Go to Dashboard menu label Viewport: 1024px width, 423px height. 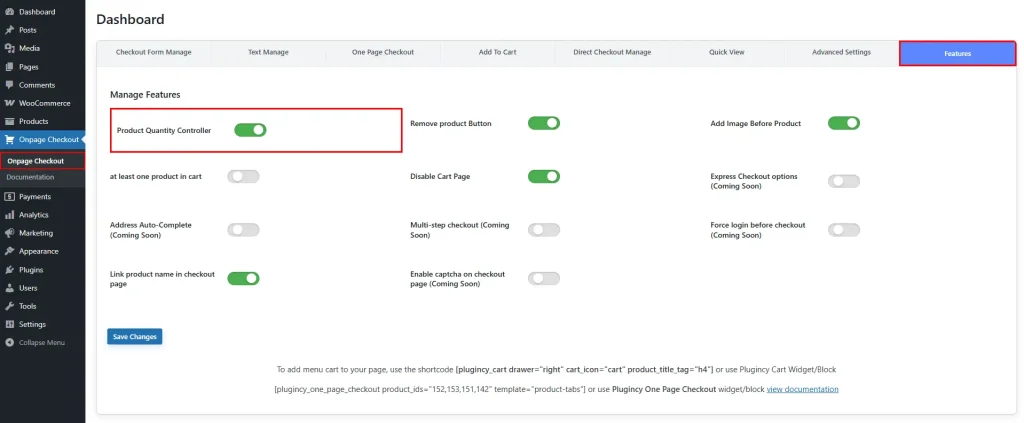click(x=37, y=12)
